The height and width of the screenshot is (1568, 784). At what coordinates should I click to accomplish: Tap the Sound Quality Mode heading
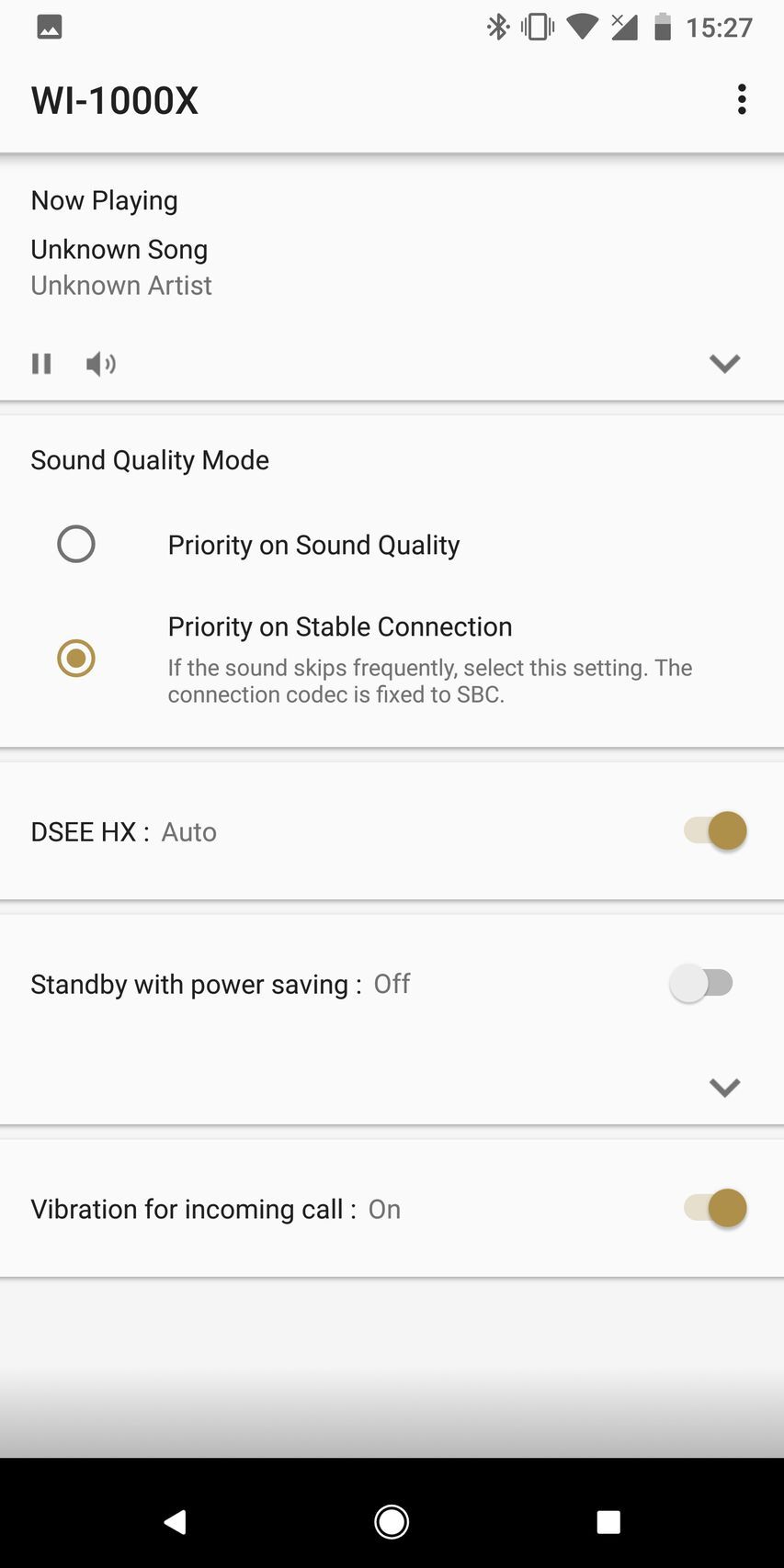(x=150, y=459)
